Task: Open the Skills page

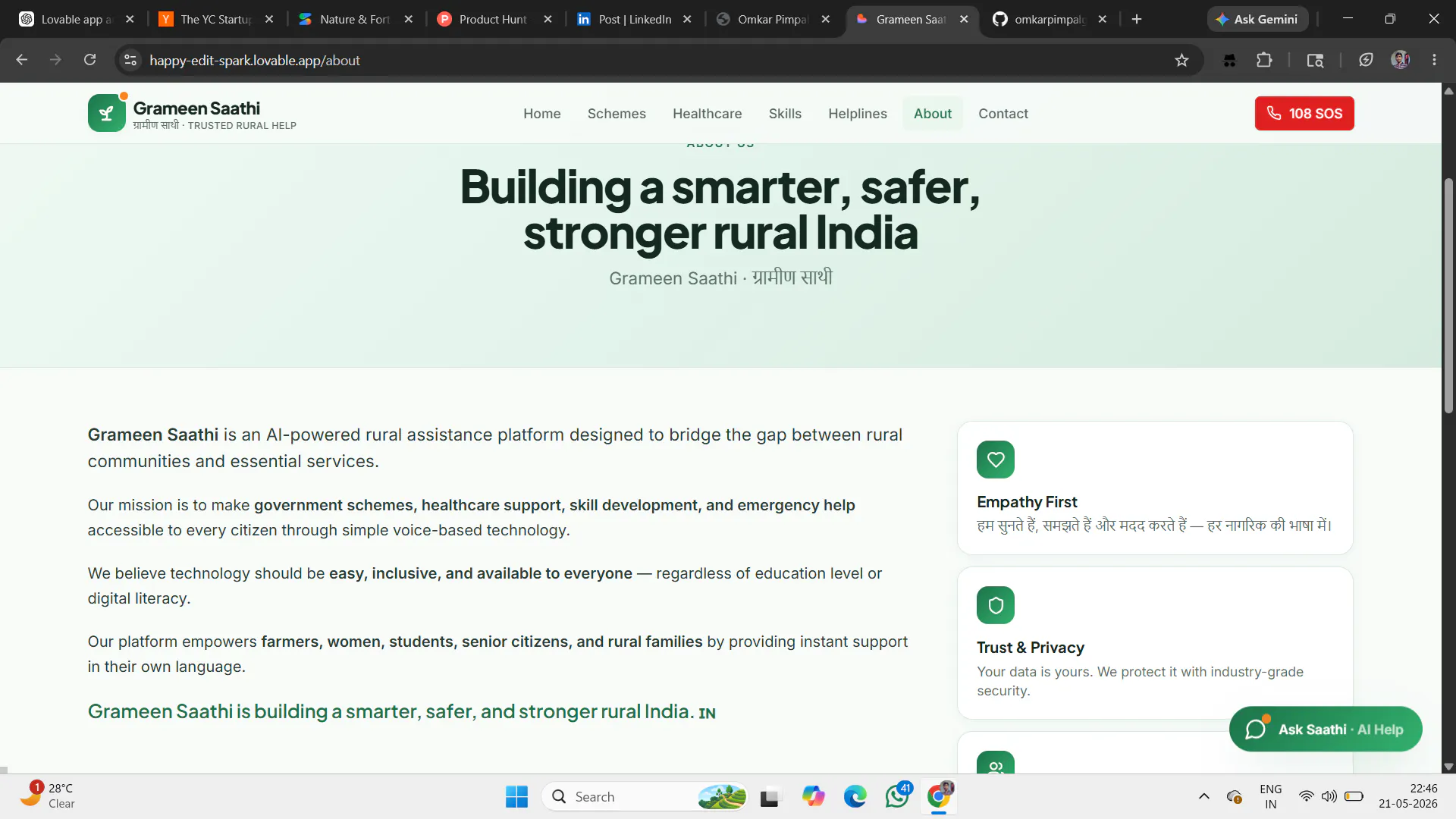Action: click(785, 114)
